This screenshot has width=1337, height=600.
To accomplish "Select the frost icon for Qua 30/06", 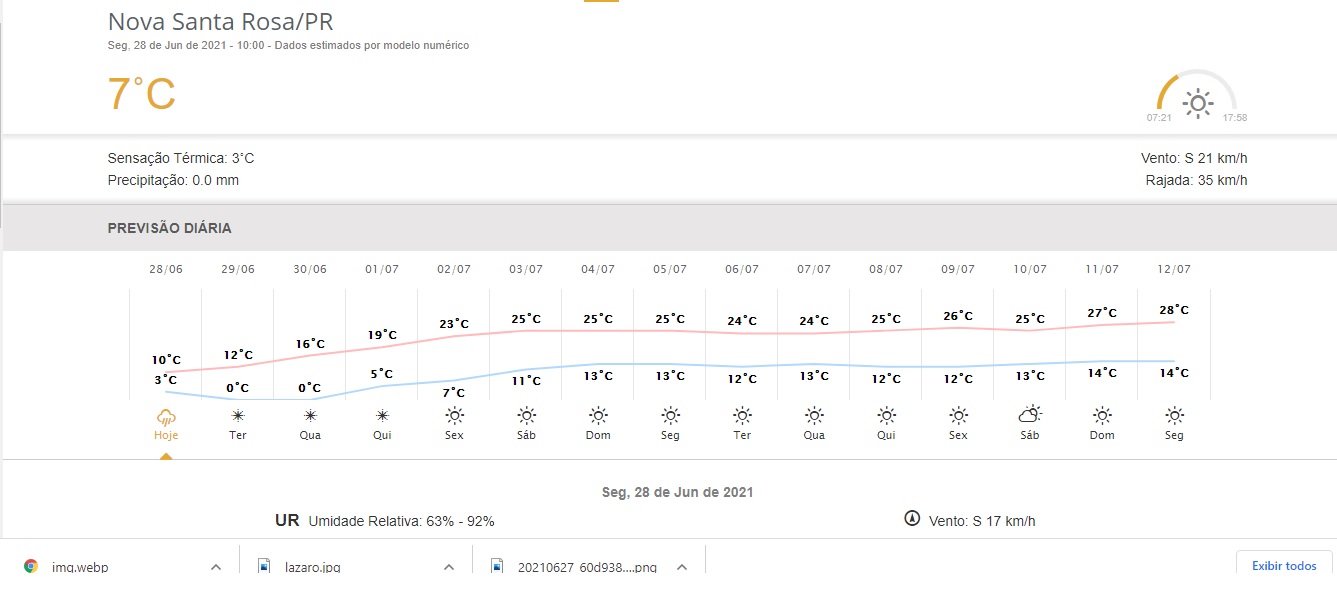I will [x=310, y=415].
